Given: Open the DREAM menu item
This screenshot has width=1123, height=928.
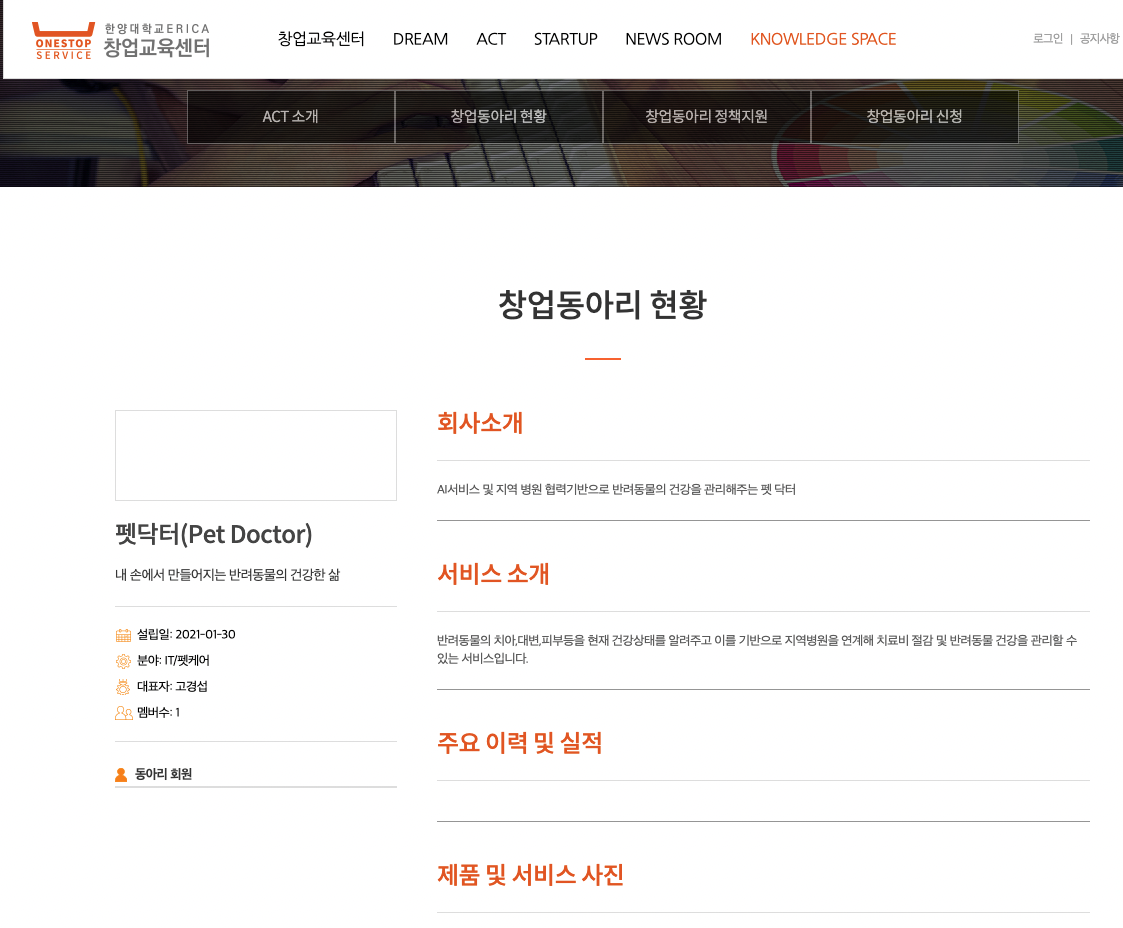Looking at the screenshot, I should [x=420, y=39].
